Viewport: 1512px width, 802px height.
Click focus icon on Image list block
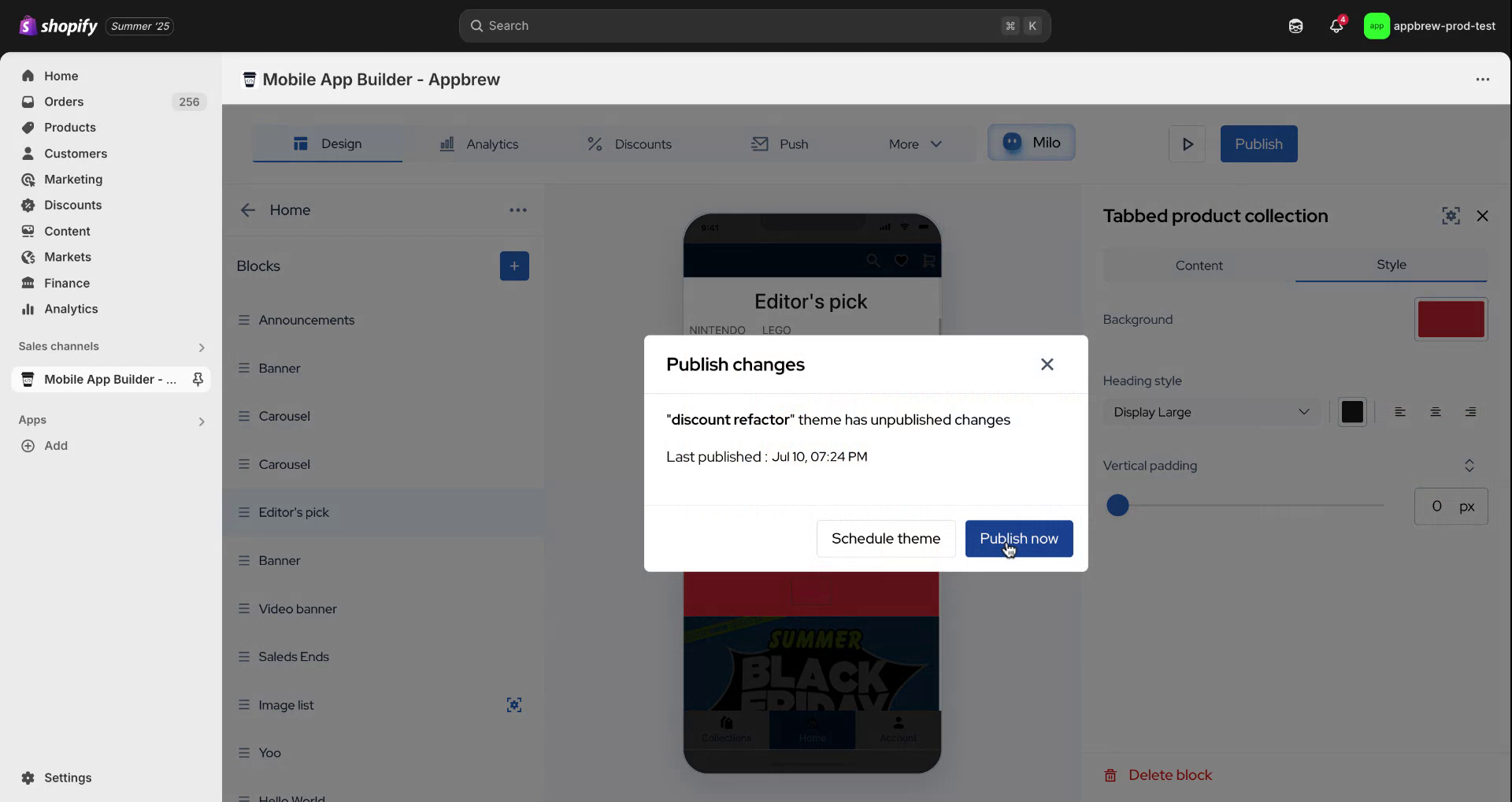[514, 705]
